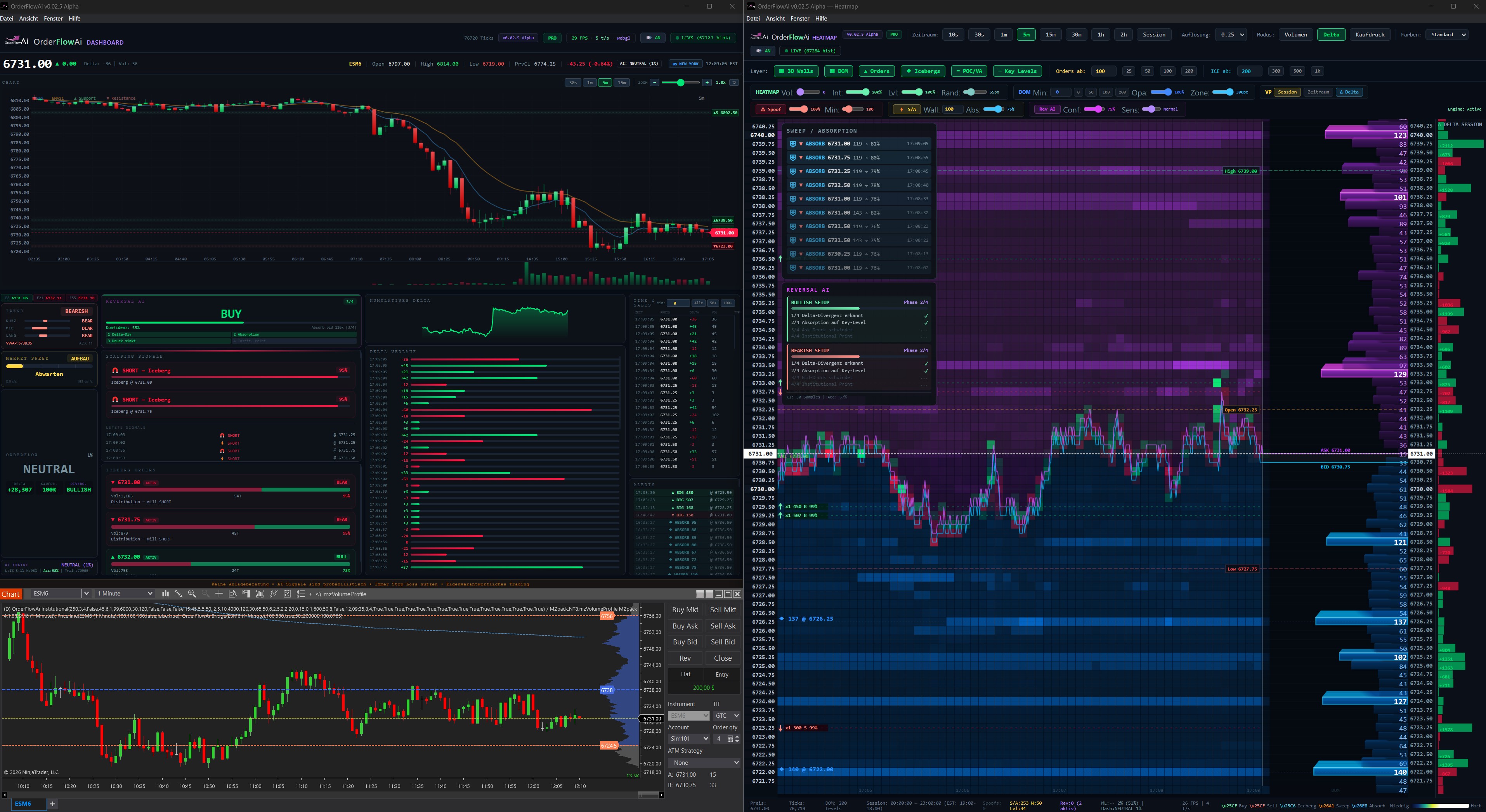Screen dimensions: 1486x812
Task: Reset the Dashboard chart zoom with reset icon
Action: pyautogui.click(x=734, y=83)
